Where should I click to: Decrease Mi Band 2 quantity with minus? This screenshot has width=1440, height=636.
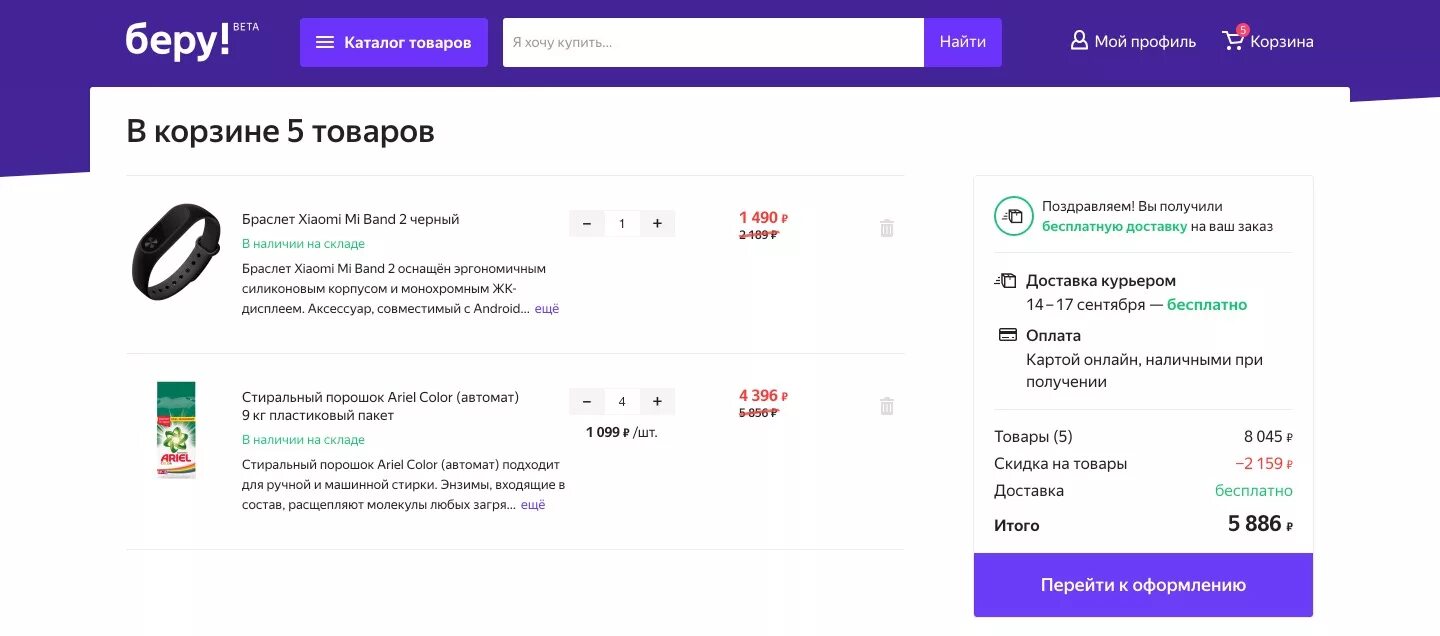(x=587, y=224)
